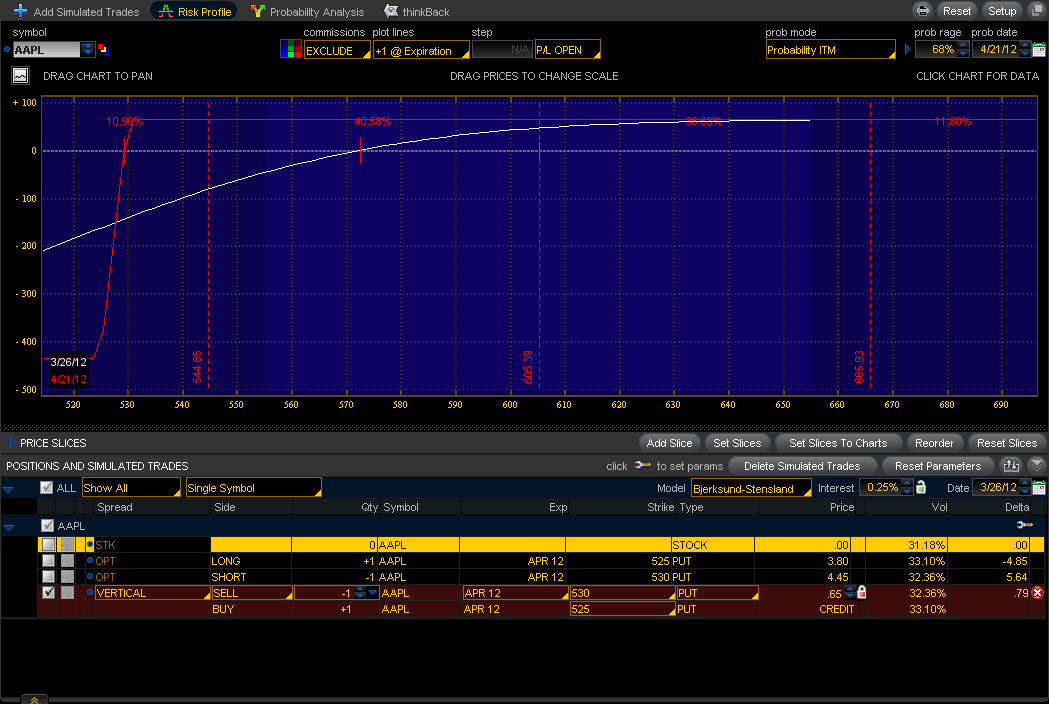Open the AAPL symbol dropdown arrow

(x=88, y=50)
